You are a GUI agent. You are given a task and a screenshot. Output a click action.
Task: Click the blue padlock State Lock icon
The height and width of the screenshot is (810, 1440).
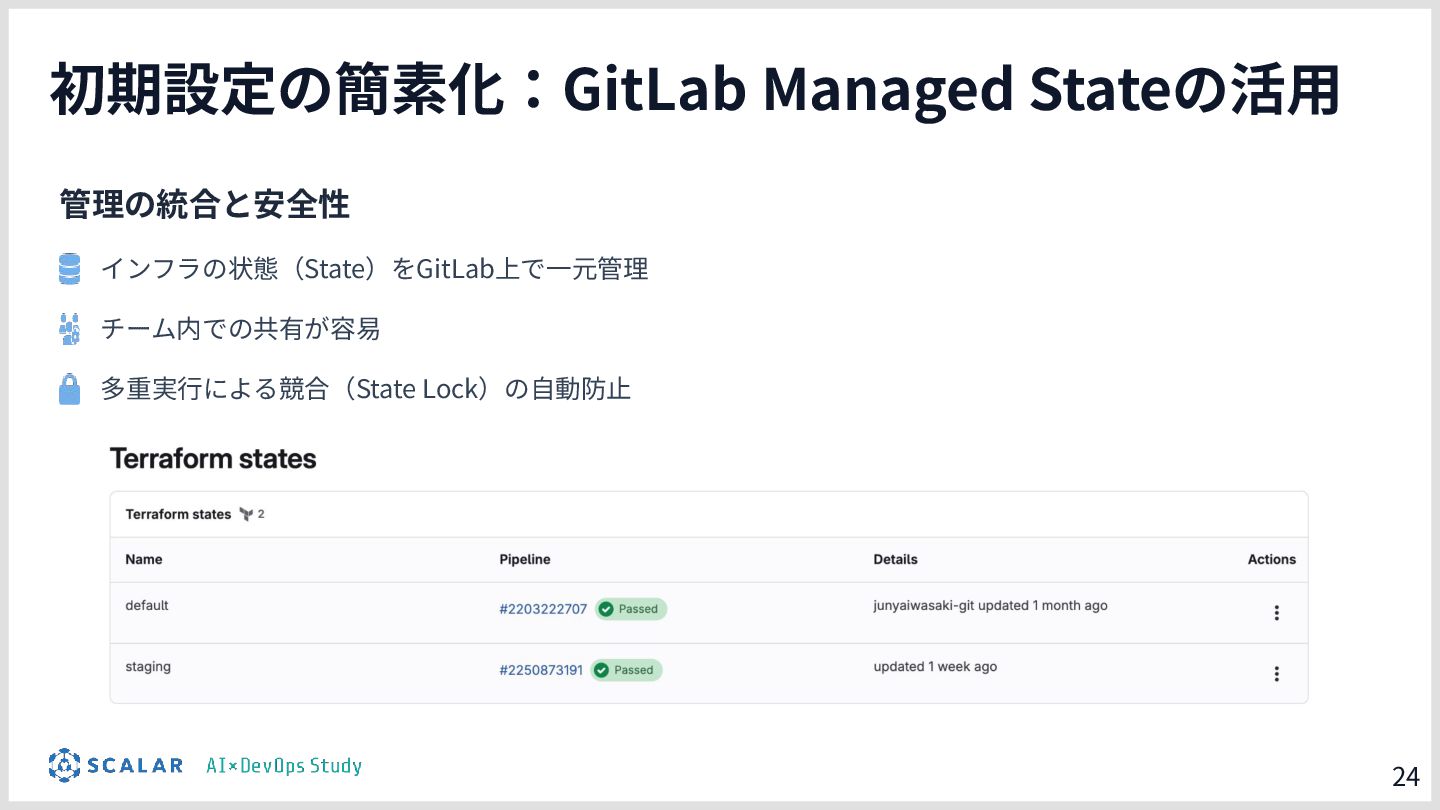pos(69,388)
